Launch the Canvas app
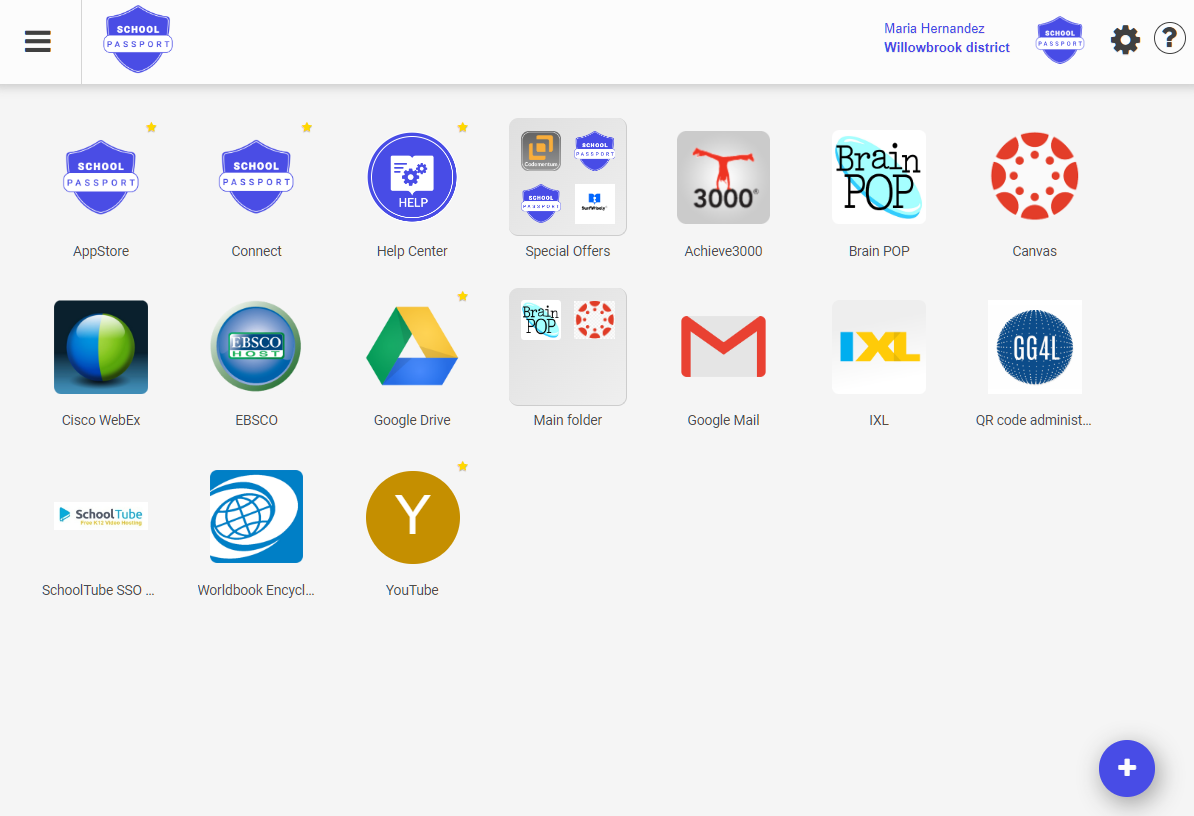Image resolution: width=1194 pixels, height=816 pixels. [1034, 177]
